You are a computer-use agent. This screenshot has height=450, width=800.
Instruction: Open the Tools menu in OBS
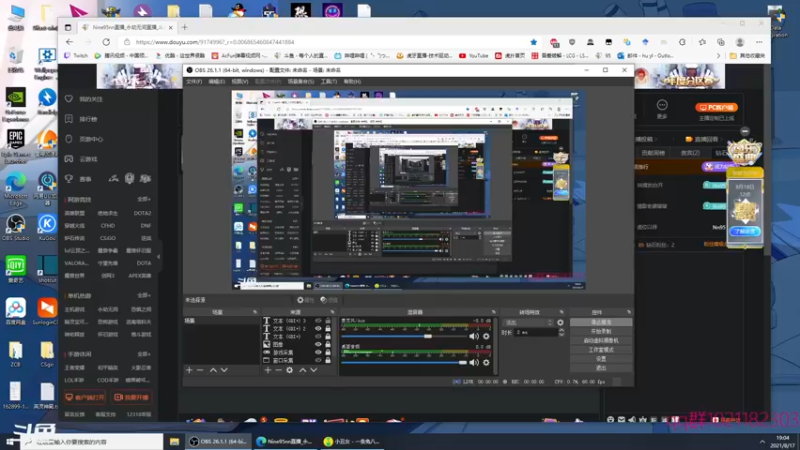[x=329, y=82]
